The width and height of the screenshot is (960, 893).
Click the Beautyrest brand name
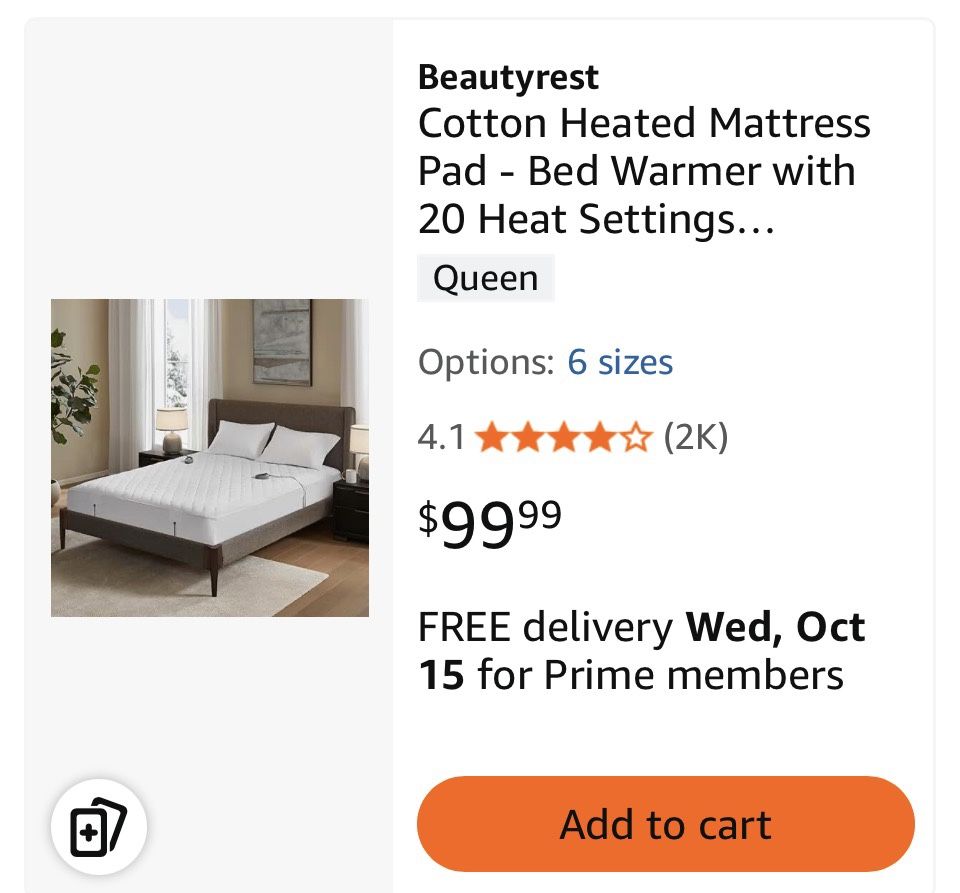pos(508,77)
